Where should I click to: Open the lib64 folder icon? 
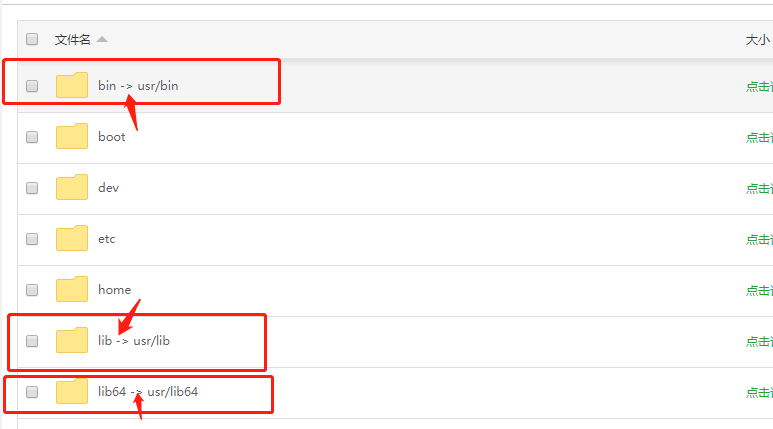[x=72, y=391]
